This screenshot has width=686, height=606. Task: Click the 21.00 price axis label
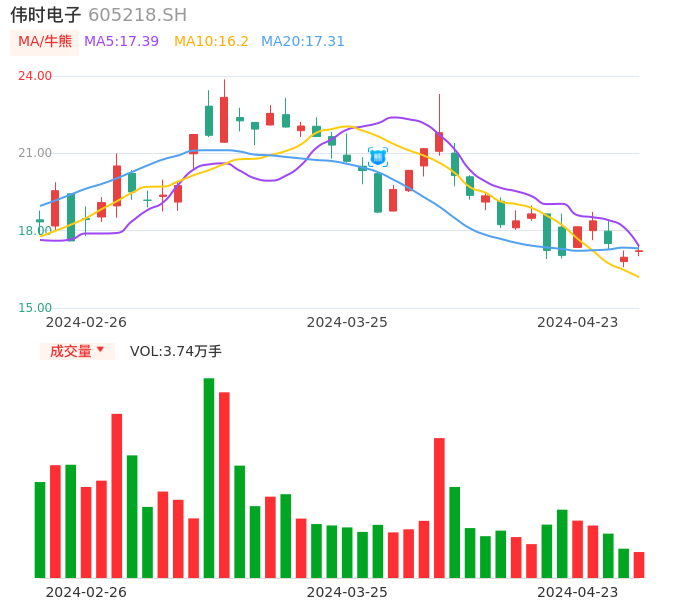35,153
